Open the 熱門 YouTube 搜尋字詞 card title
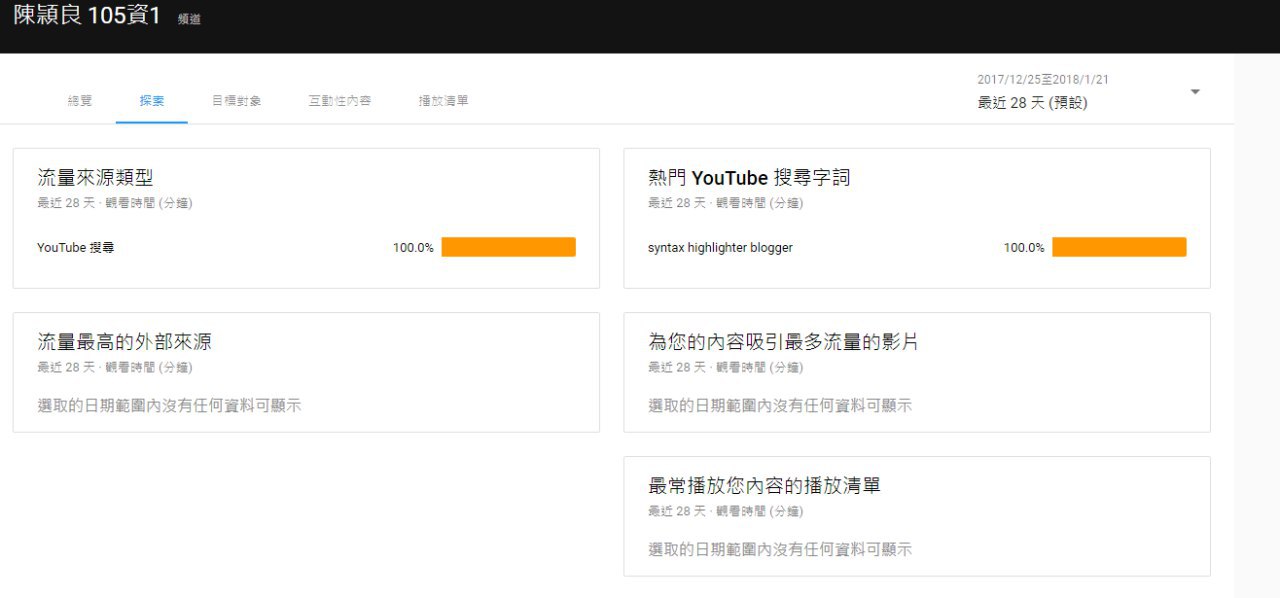Viewport: 1280px width, 598px height. click(x=749, y=178)
